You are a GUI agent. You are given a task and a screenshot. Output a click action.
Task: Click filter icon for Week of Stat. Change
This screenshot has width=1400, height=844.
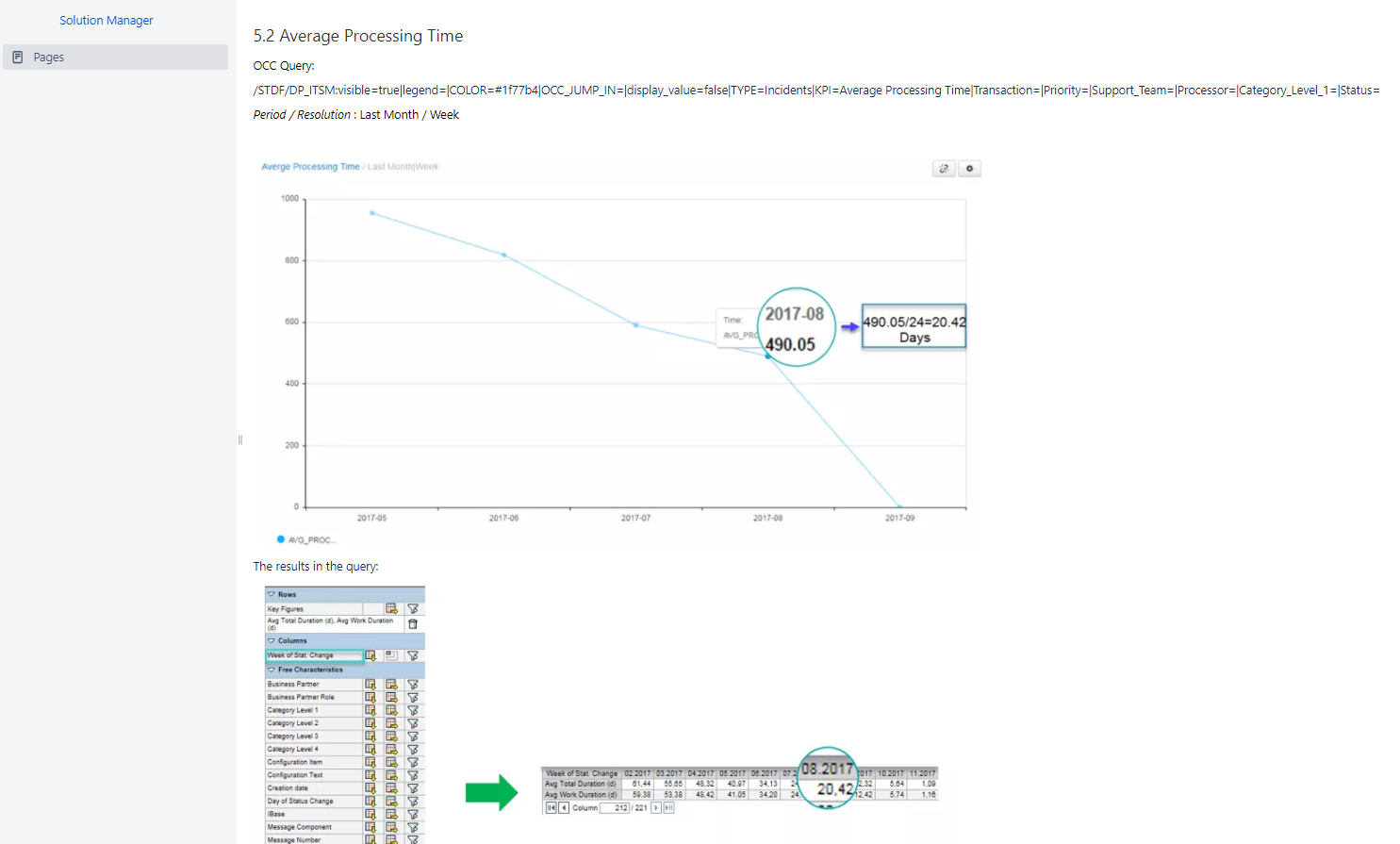[x=412, y=655]
